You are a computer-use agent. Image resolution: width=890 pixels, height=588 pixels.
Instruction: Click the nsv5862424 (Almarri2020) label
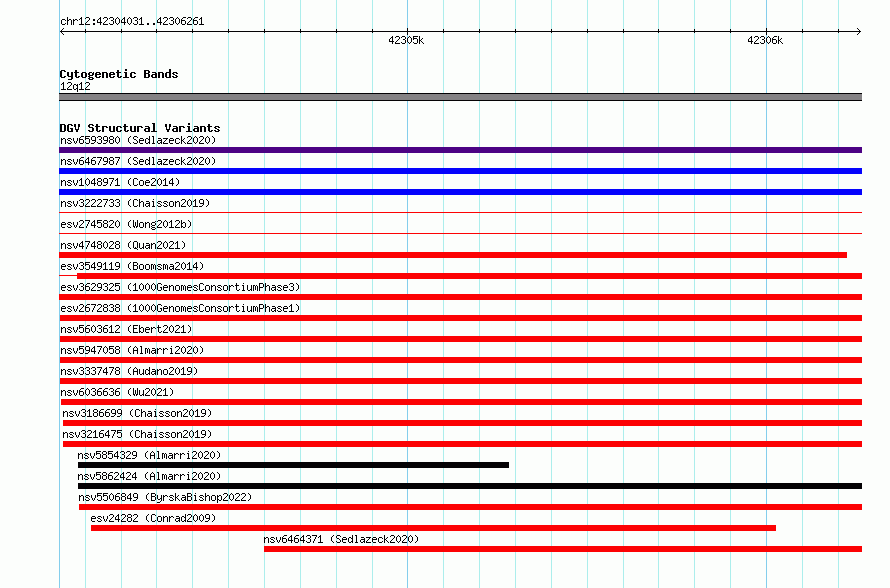coord(149,476)
